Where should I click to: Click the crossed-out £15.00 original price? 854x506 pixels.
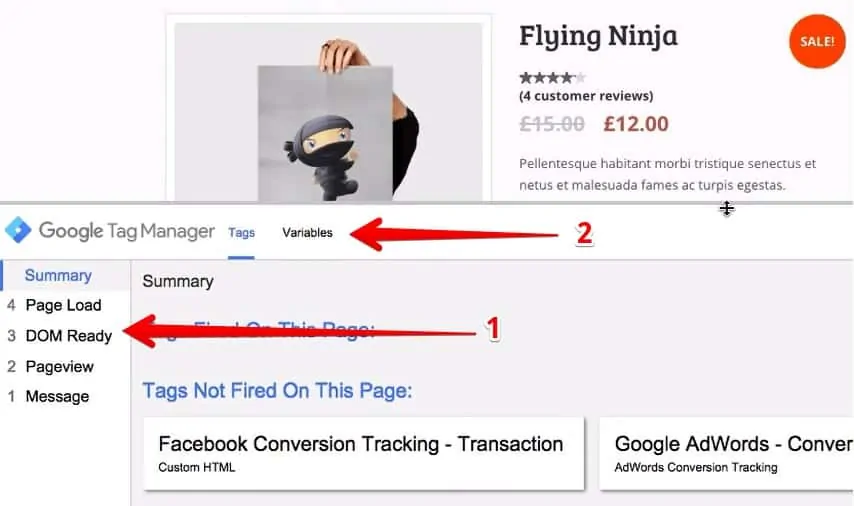coord(552,124)
